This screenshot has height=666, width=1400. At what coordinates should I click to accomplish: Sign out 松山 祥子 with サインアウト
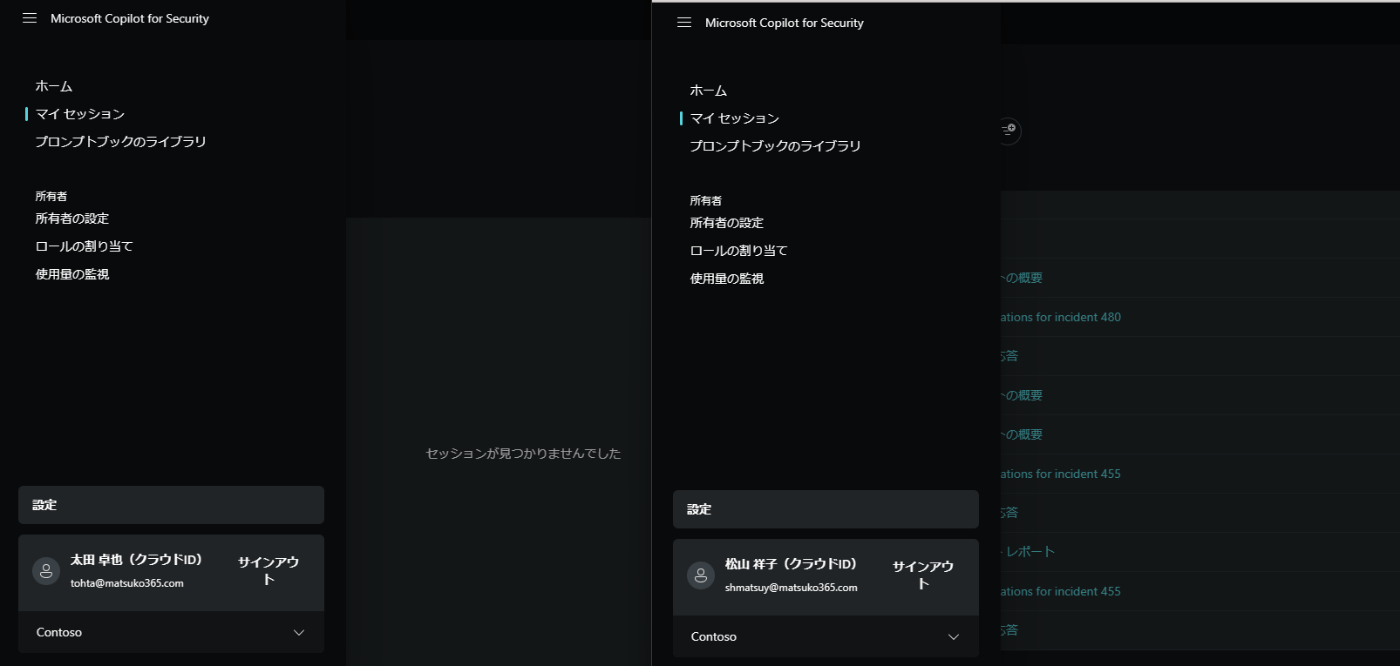pyautogui.click(x=922, y=574)
